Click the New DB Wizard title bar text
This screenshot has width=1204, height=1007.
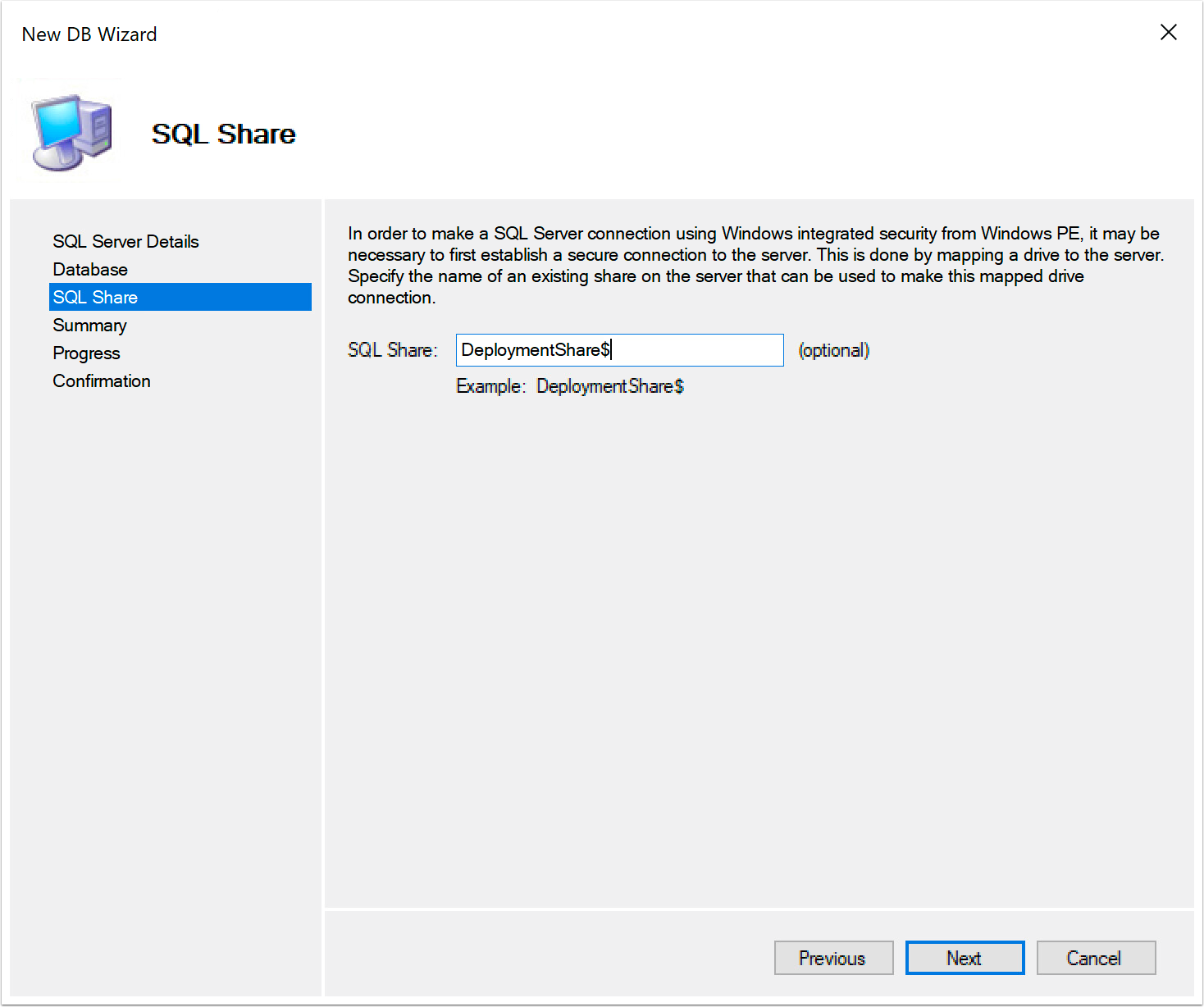(x=89, y=34)
